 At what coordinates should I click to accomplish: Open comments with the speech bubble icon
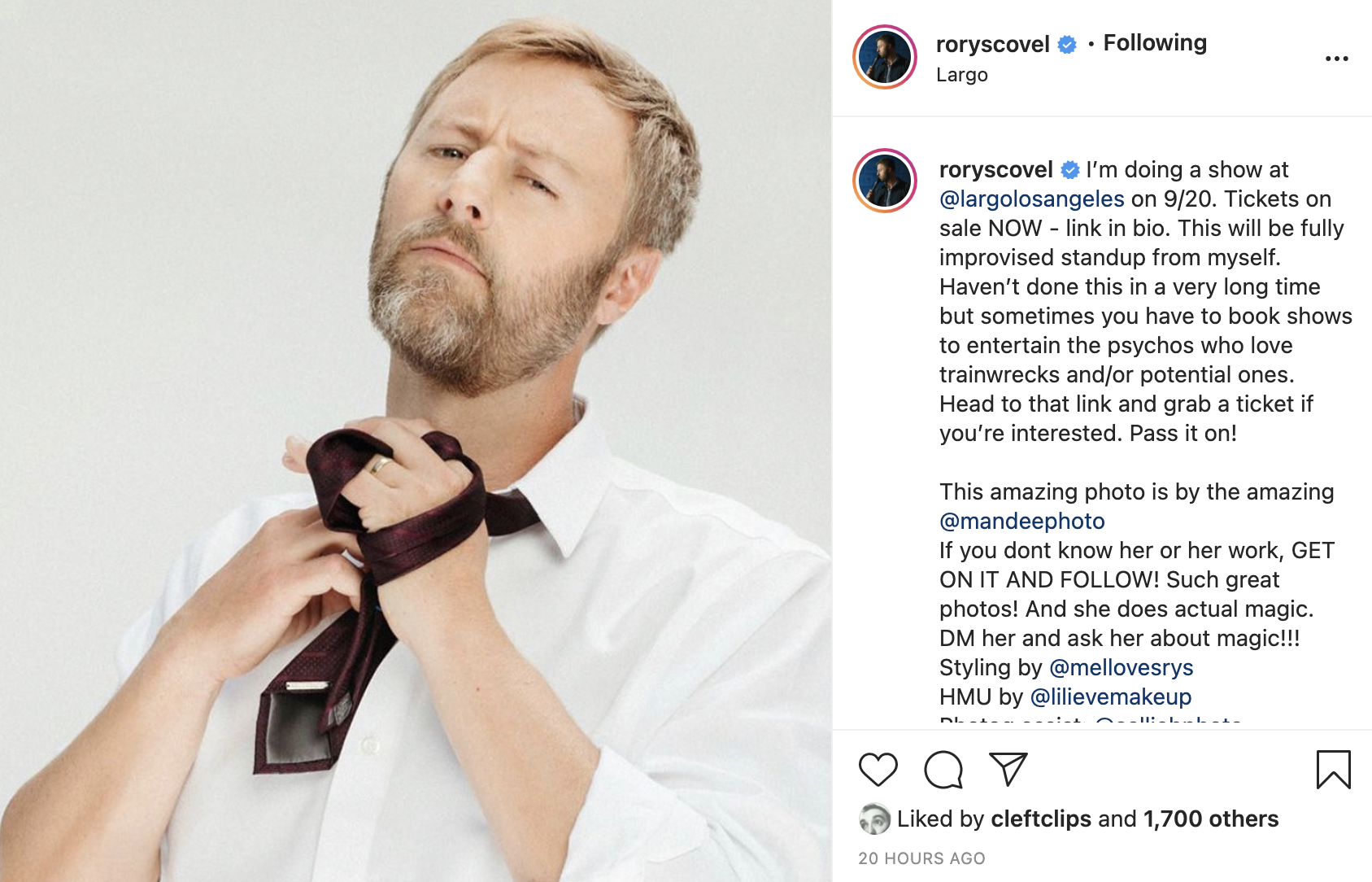[x=943, y=769]
